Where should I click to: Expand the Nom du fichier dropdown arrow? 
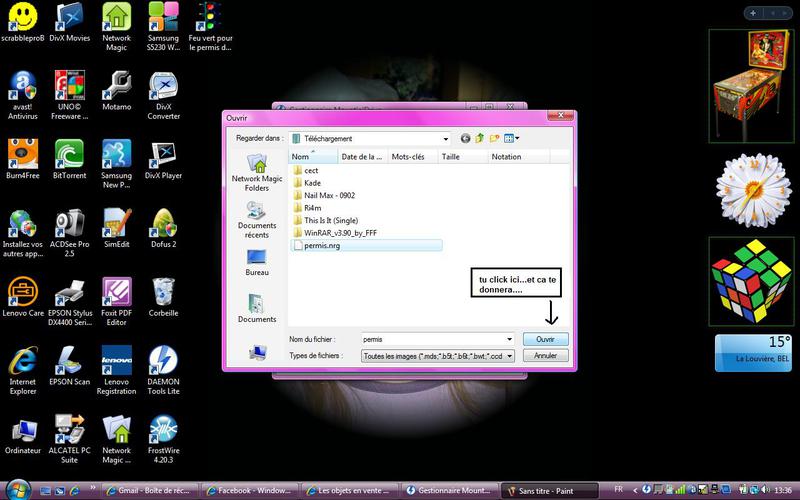point(509,340)
